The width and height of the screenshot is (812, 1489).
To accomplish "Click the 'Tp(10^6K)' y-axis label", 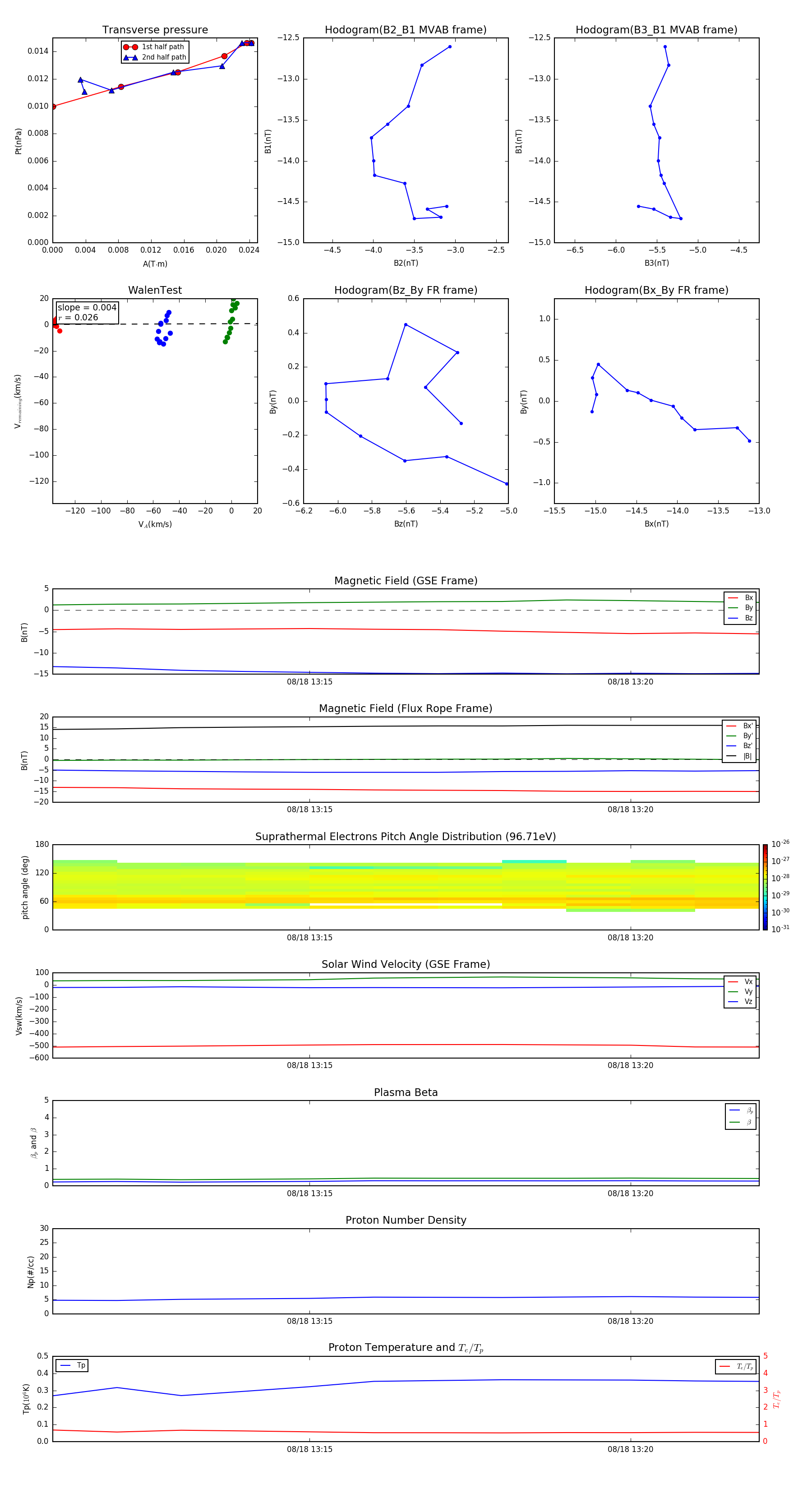I will coord(26,1399).
